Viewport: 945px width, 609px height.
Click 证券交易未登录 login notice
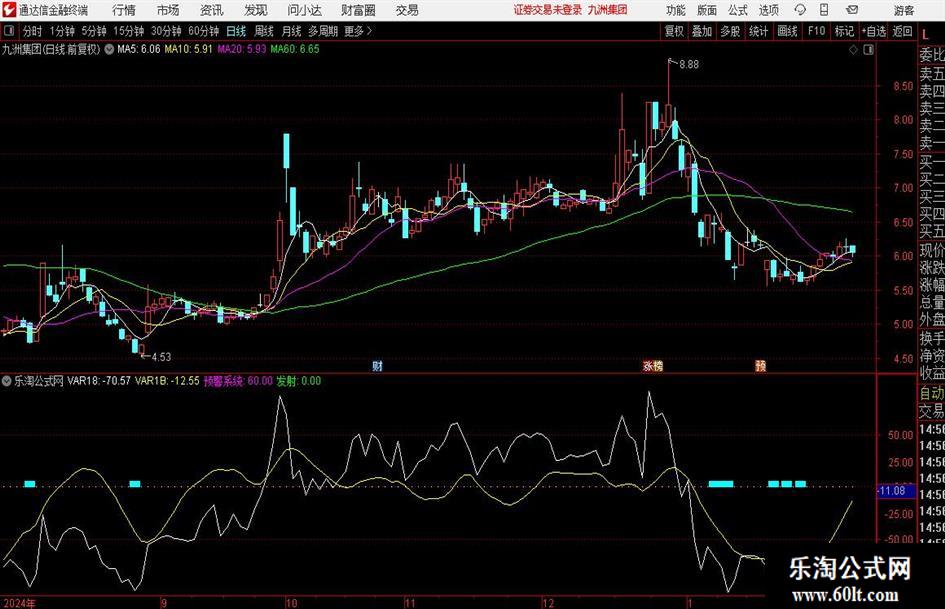click(x=548, y=10)
